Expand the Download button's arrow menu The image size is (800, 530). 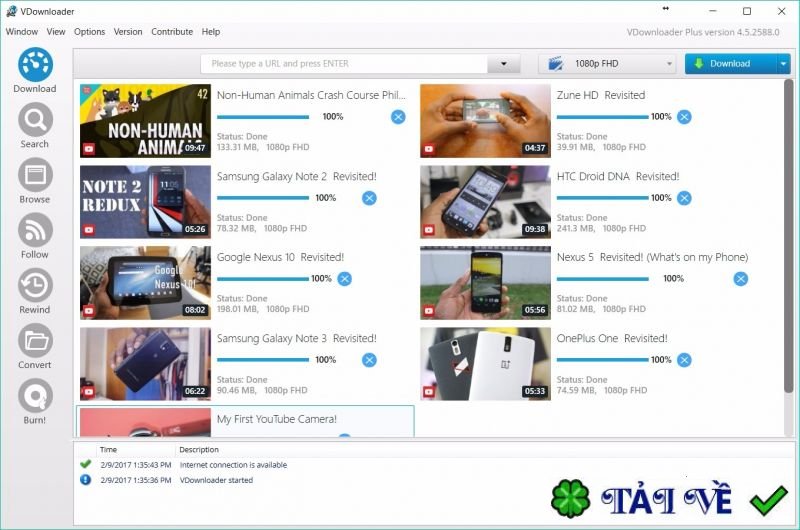(x=783, y=64)
